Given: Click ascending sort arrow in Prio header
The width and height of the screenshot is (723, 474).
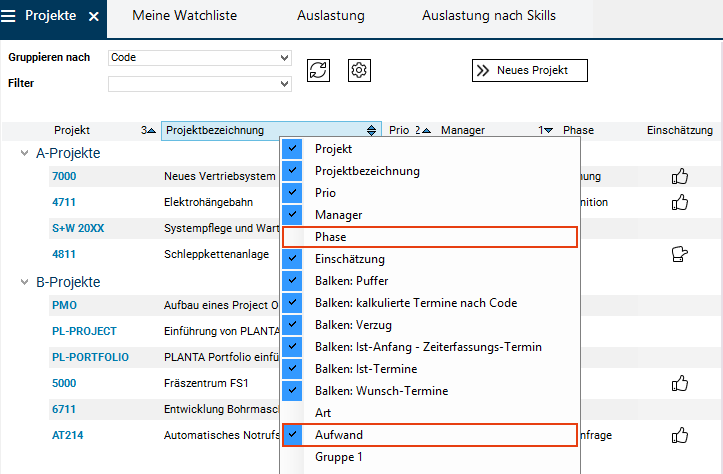Looking at the screenshot, I should pyautogui.click(x=427, y=131).
